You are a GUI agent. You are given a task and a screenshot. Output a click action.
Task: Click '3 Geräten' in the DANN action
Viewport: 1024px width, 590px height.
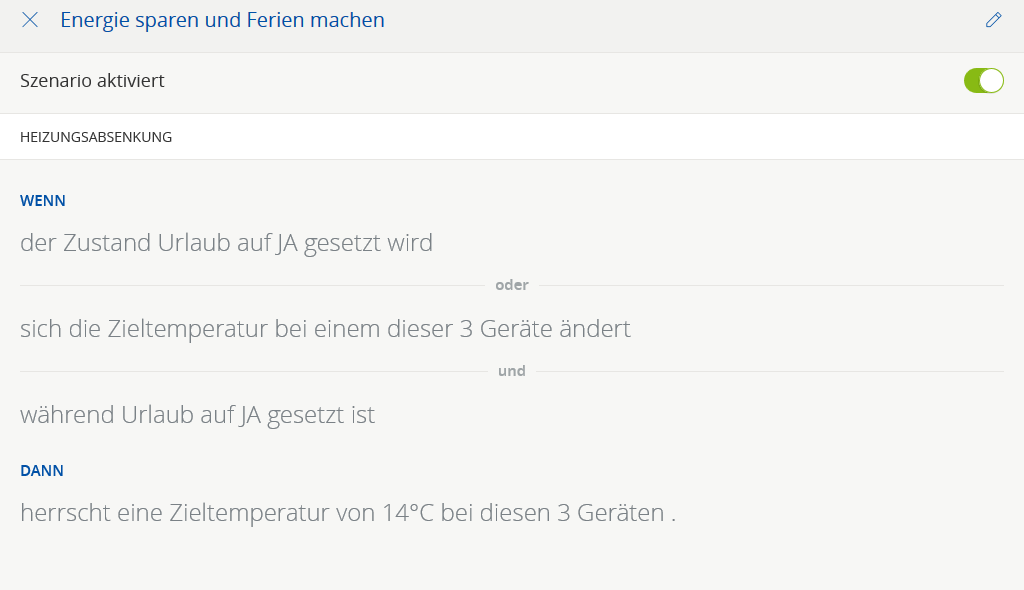tap(610, 513)
